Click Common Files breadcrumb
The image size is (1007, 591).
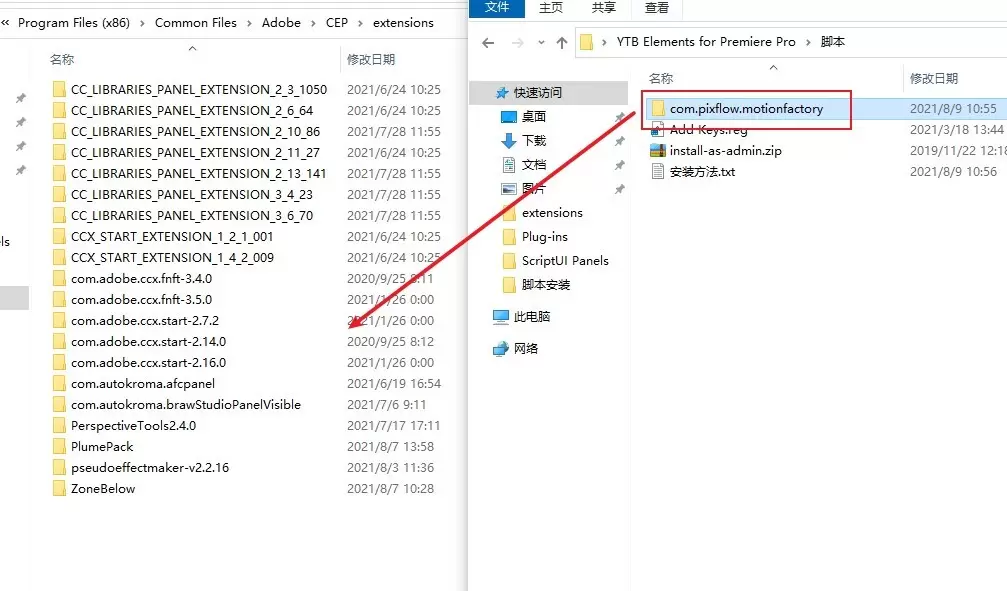[195, 23]
